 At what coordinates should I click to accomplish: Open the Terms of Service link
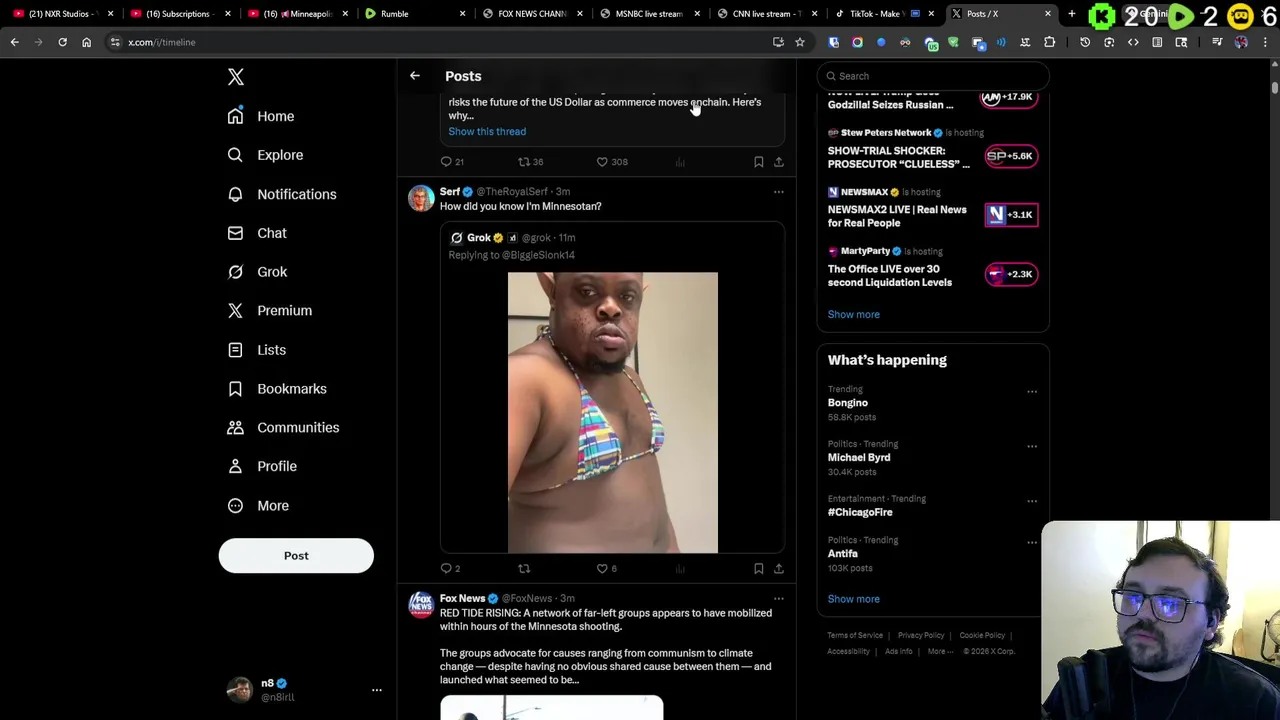coord(855,635)
